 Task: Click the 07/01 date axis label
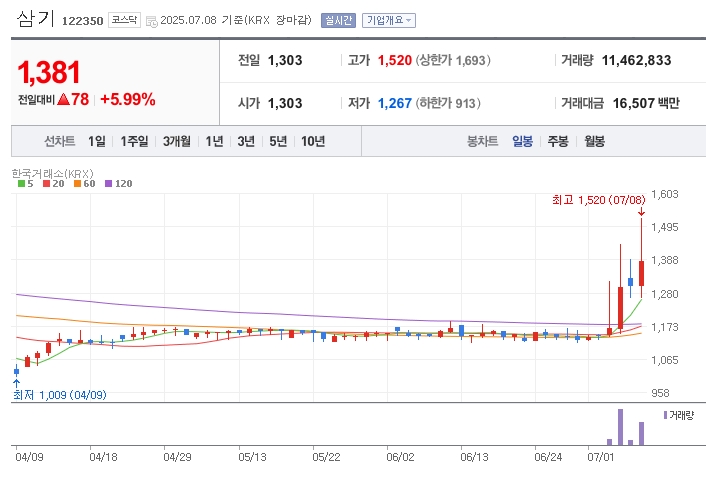coord(601,457)
